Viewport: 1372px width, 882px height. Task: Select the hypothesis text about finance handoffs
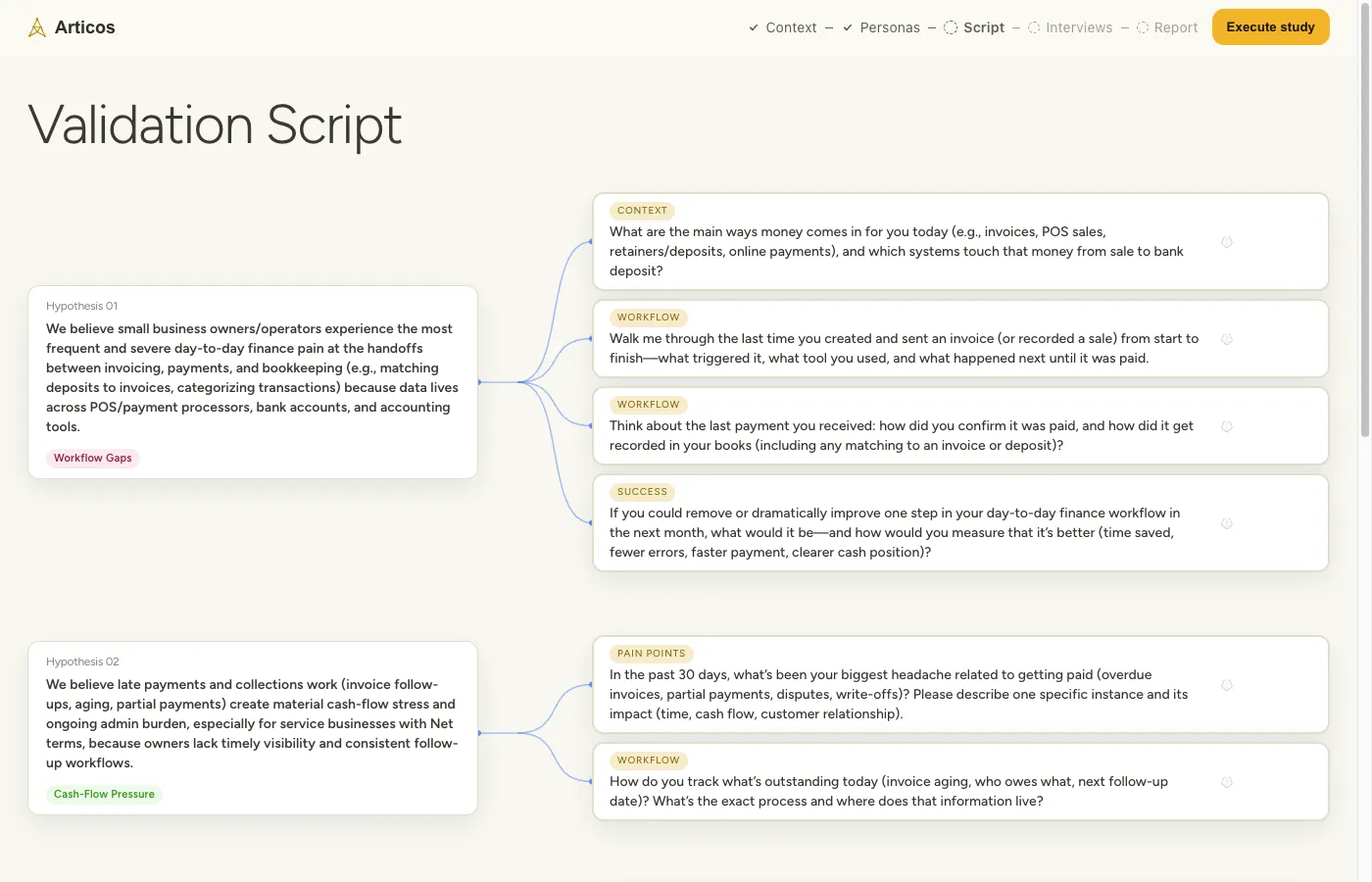tap(252, 377)
